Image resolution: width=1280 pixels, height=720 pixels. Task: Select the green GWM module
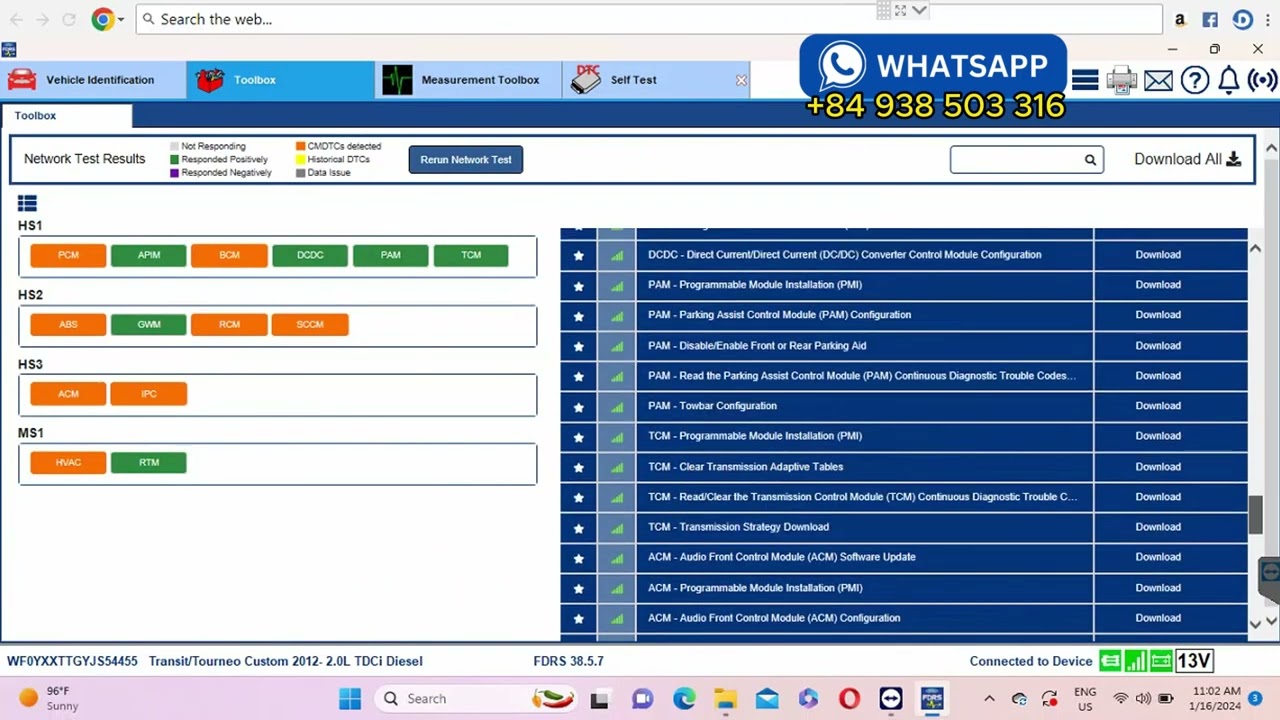(149, 324)
